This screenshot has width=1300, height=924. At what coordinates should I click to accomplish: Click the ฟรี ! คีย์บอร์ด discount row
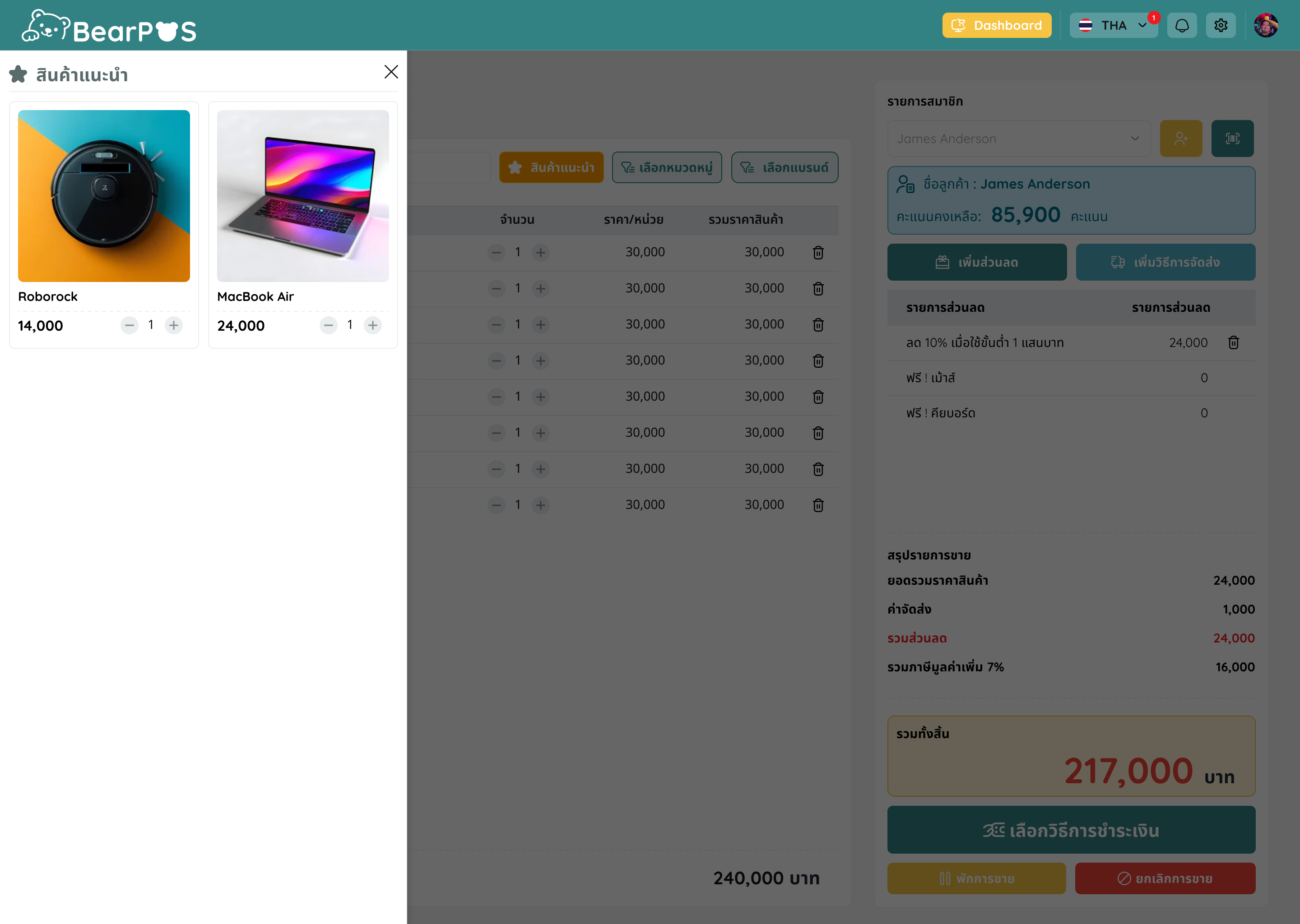[1071, 414]
